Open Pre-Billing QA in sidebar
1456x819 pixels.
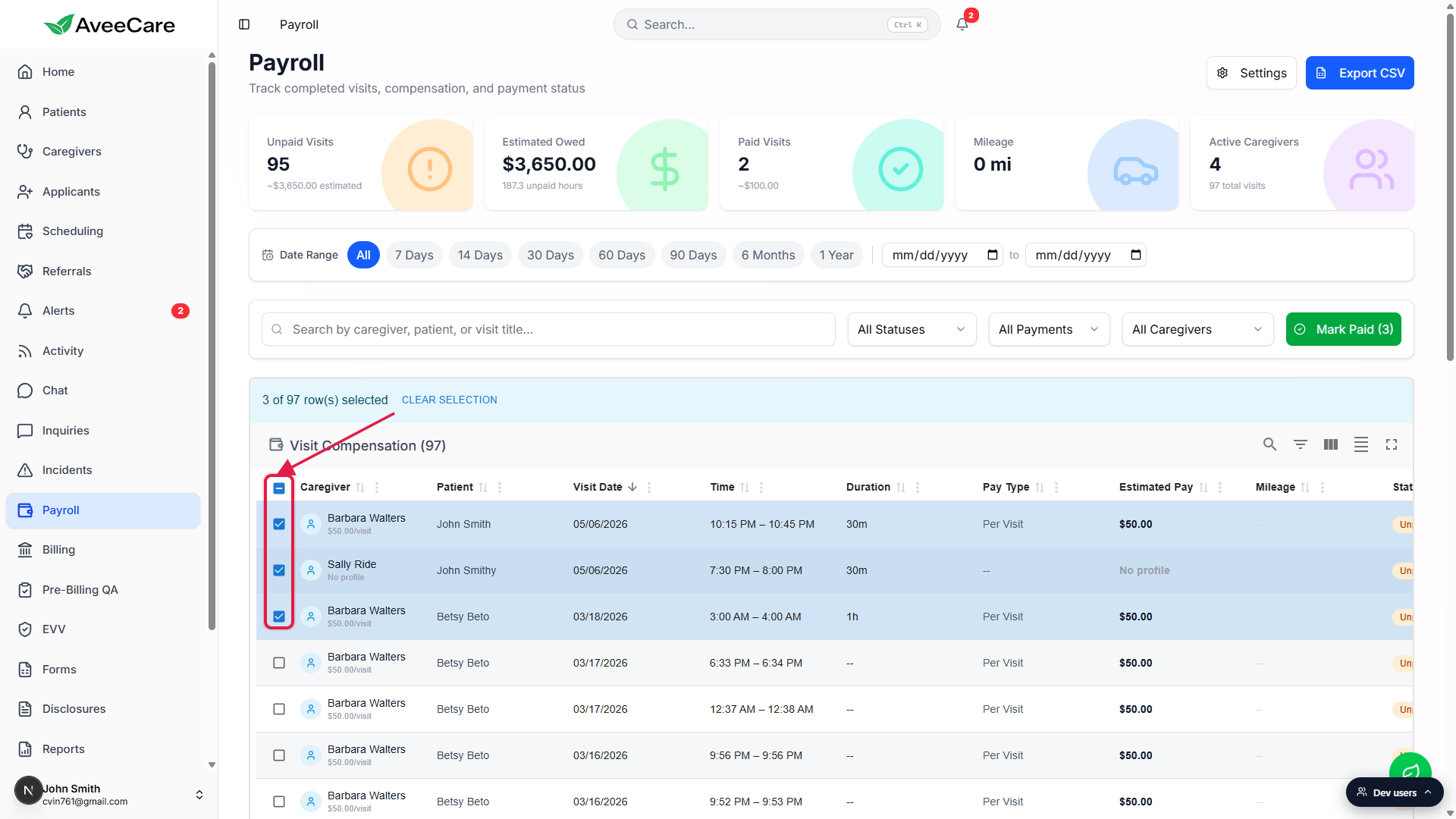103,590
